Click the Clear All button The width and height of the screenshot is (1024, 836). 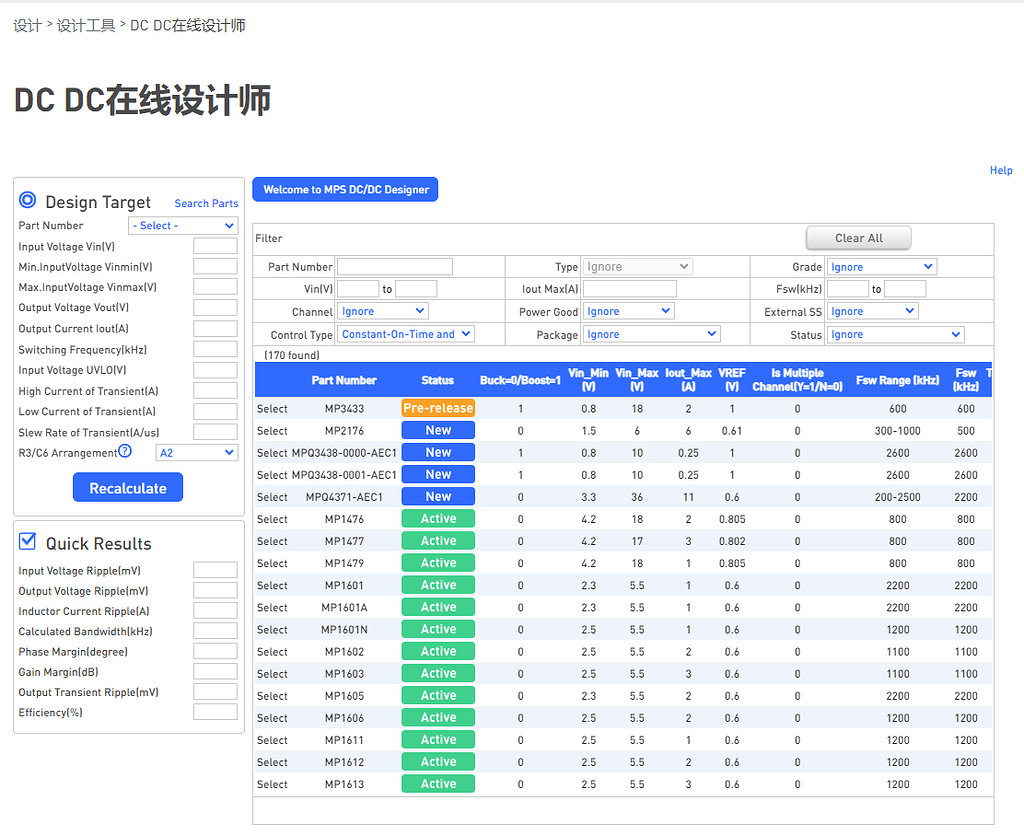click(858, 238)
